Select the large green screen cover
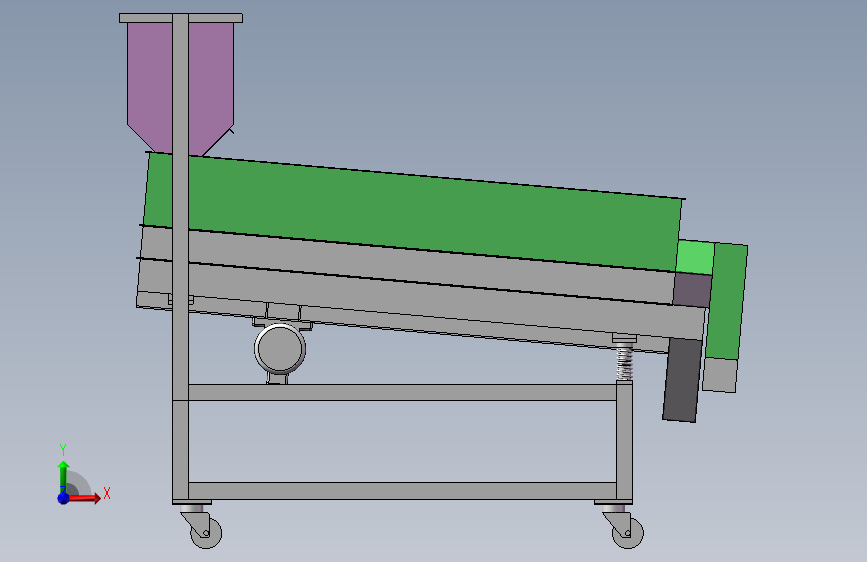867x562 pixels. tap(412, 210)
